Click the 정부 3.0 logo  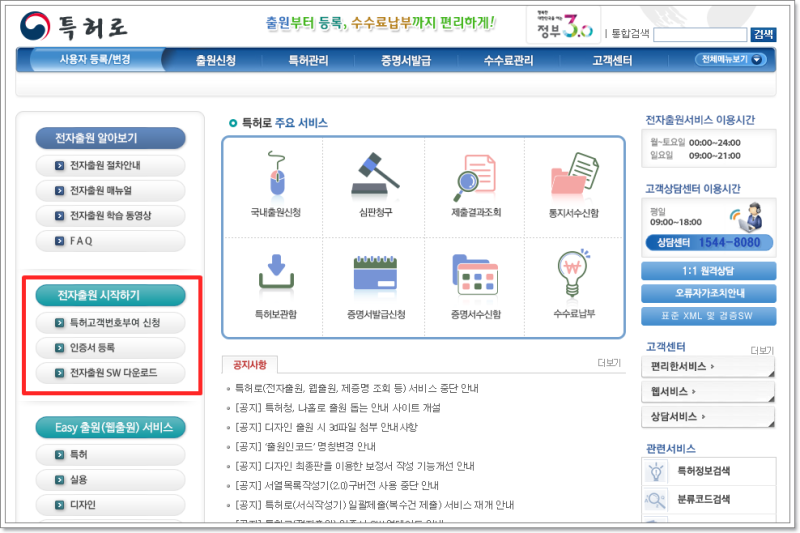click(x=564, y=26)
